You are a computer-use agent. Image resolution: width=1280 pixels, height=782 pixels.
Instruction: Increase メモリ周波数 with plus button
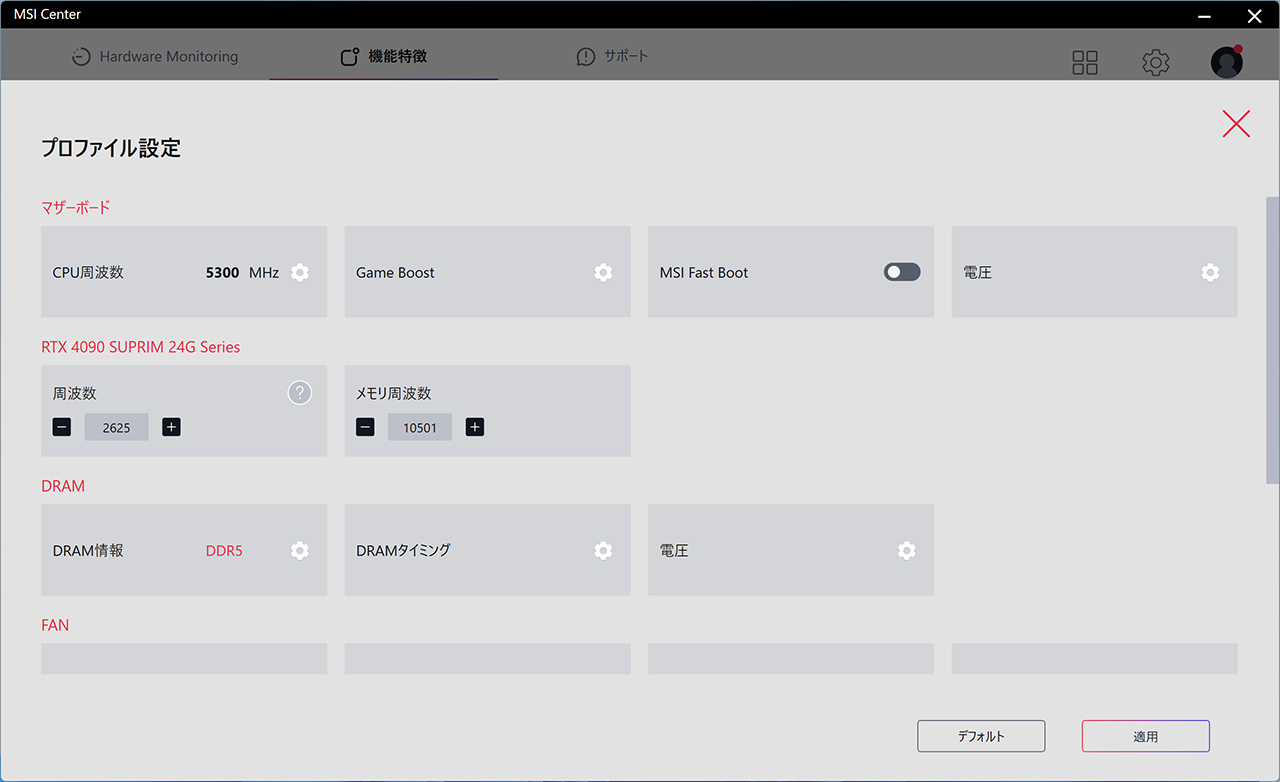pos(475,427)
